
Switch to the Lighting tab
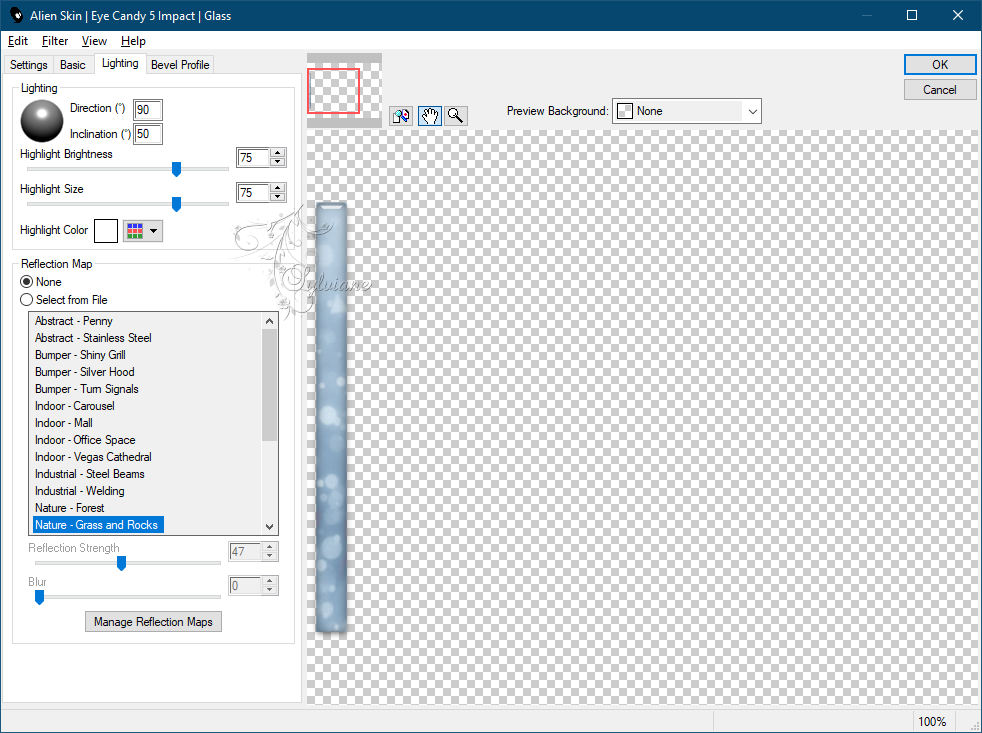[120, 63]
